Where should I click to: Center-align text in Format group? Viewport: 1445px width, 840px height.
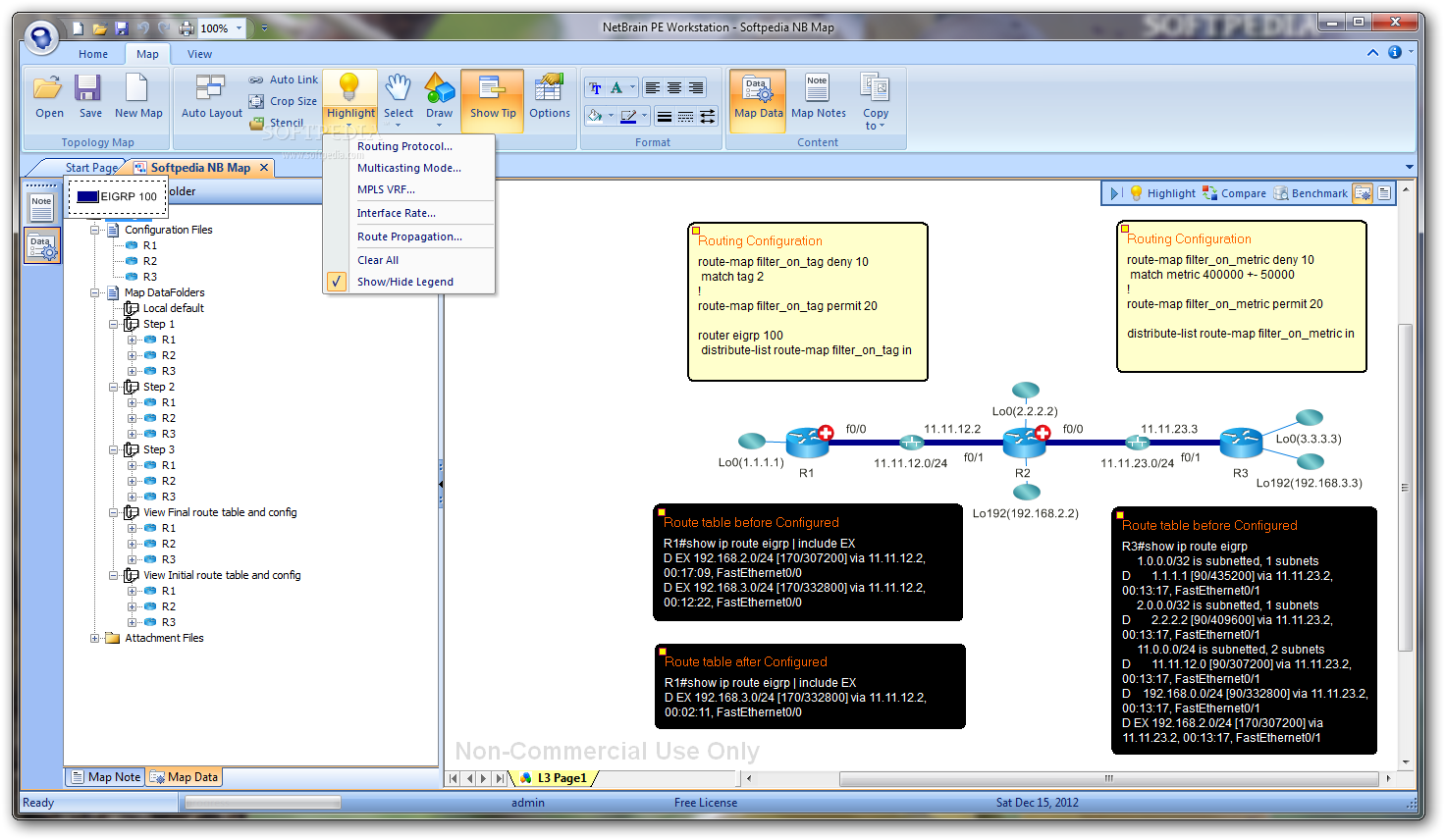click(674, 88)
